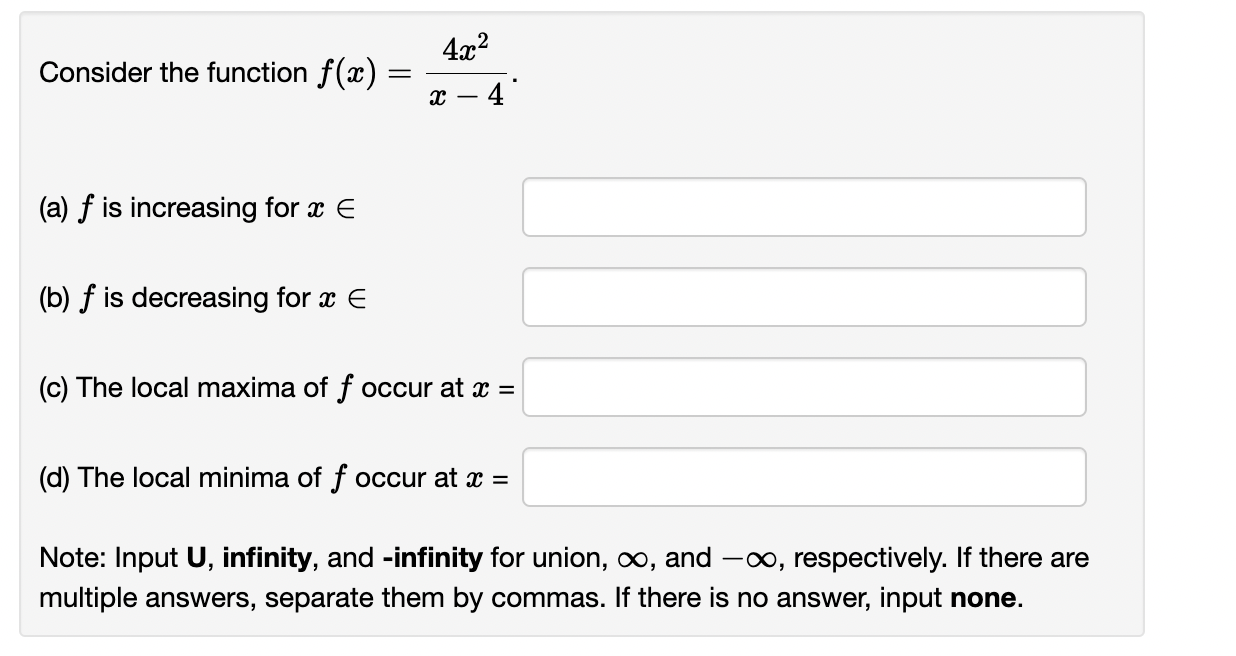Click the local minima answer field

click(x=803, y=477)
